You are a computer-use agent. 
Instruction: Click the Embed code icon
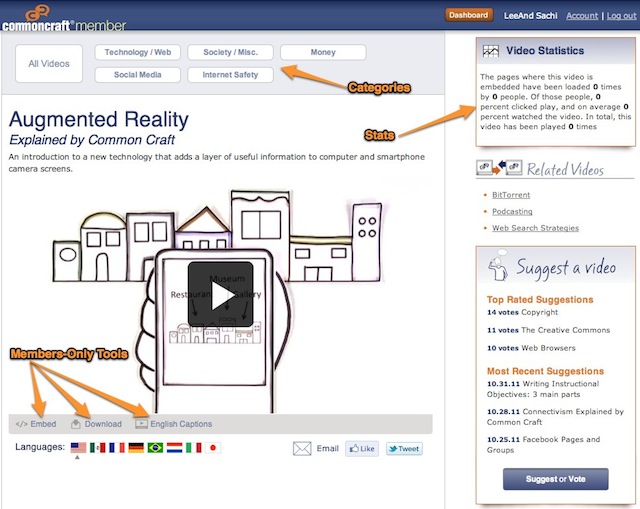[x=21, y=424]
